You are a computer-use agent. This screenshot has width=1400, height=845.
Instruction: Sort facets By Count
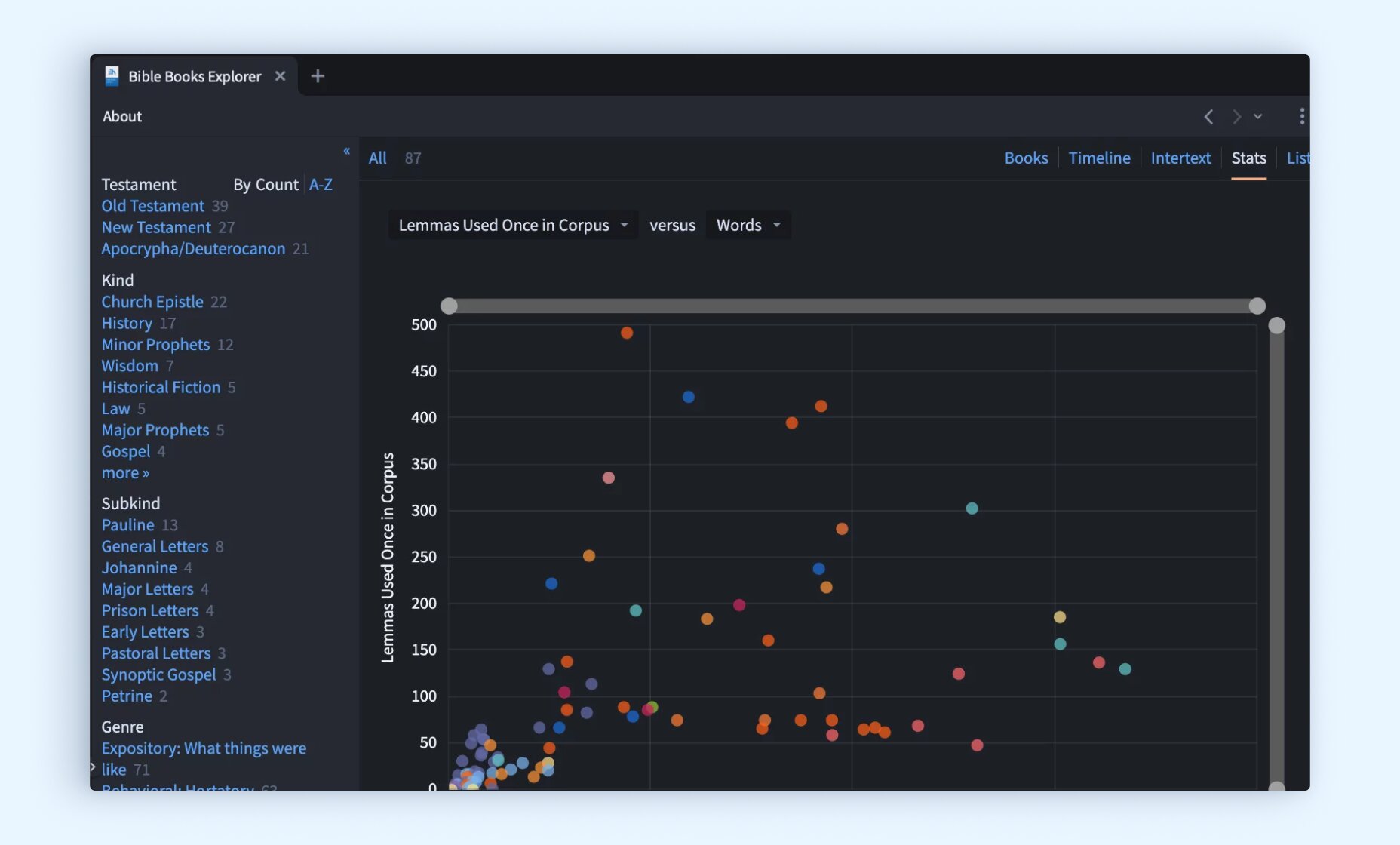266,185
